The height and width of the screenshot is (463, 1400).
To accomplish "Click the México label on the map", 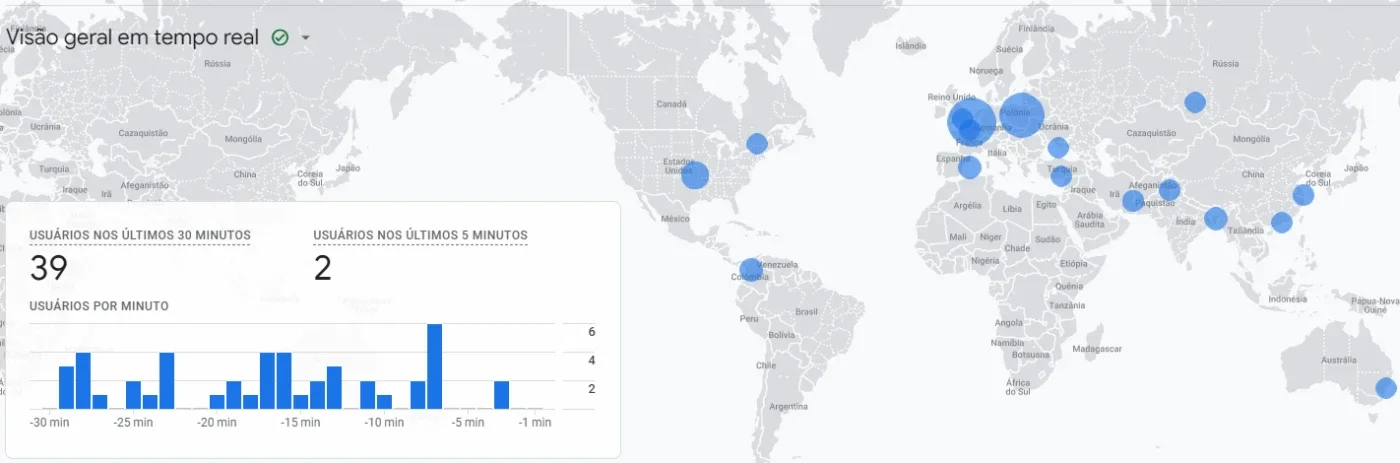I will pyautogui.click(x=674, y=217).
